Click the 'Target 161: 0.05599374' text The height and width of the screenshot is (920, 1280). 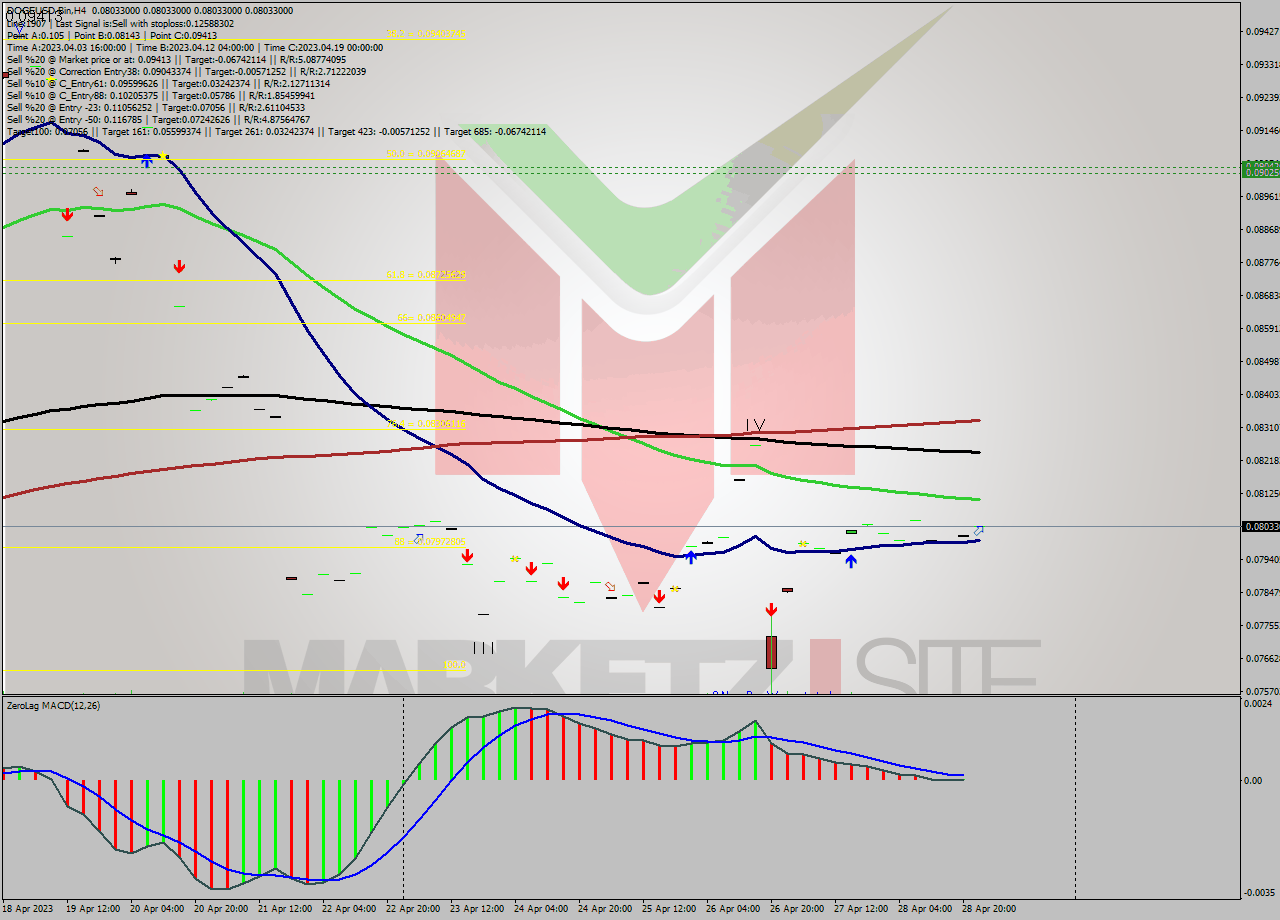151,131
